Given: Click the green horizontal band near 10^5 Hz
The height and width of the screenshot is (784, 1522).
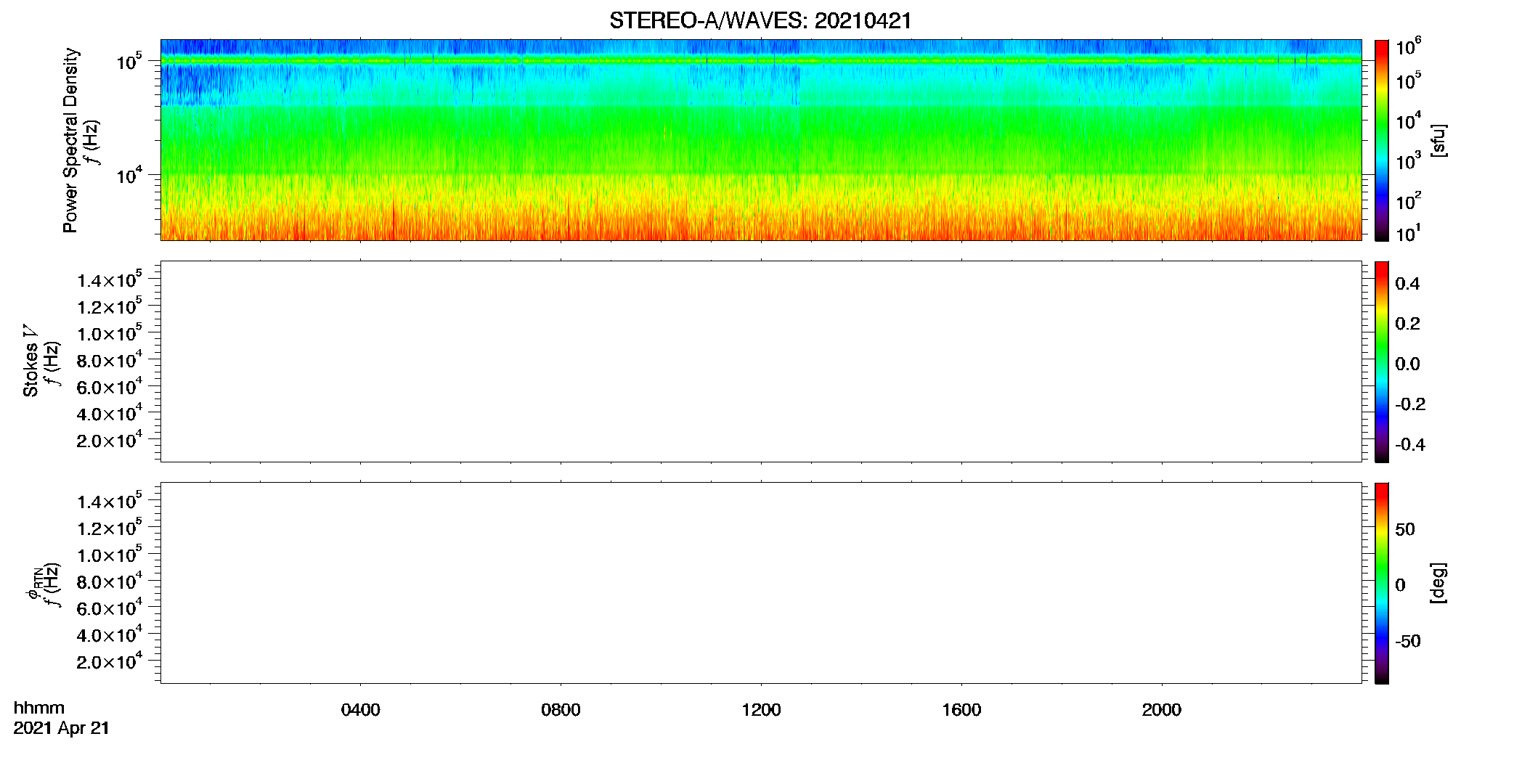Looking at the screenshot, I should [760, 61].
